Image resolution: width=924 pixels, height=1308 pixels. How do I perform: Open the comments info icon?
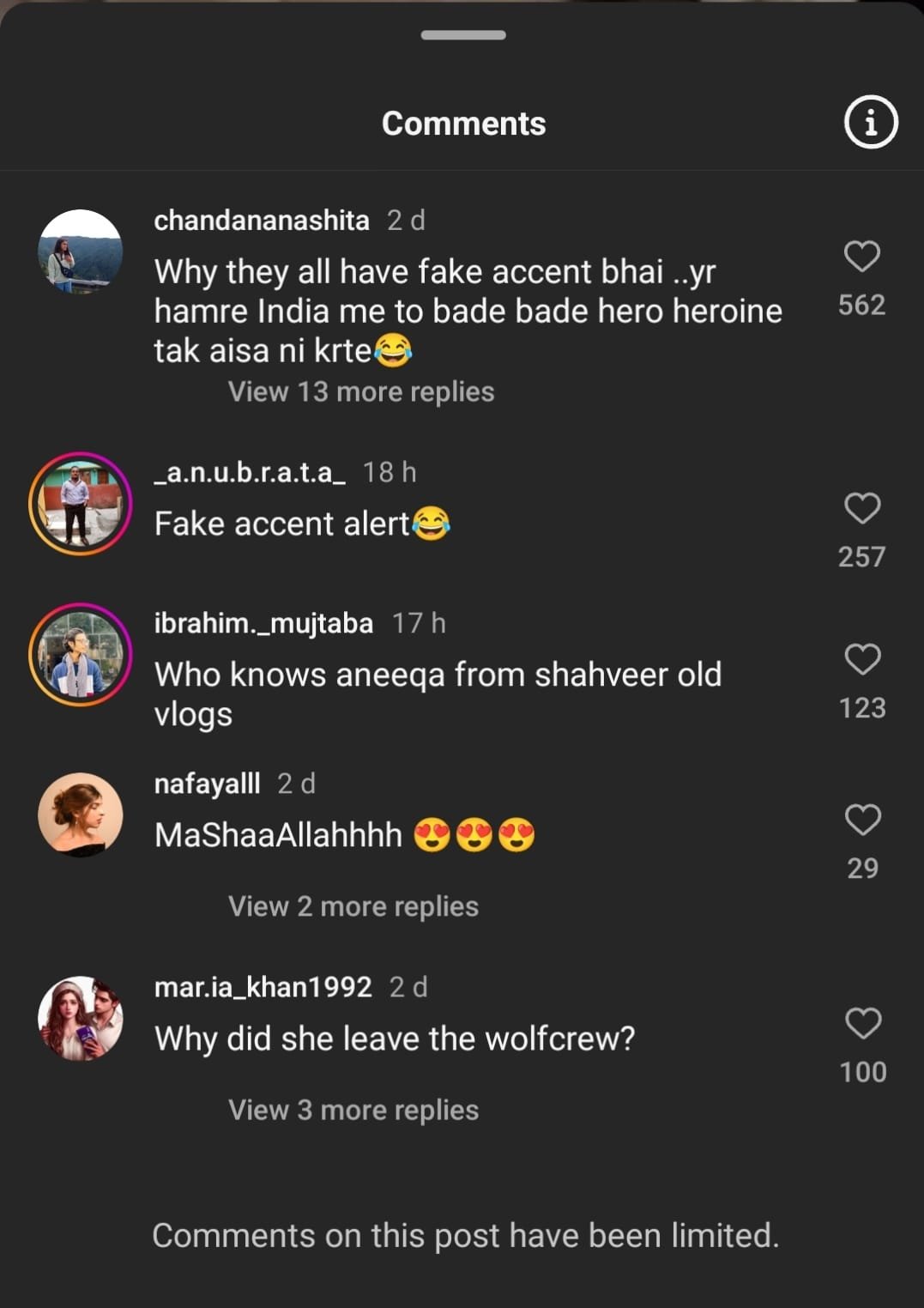[x=871, y=123]
